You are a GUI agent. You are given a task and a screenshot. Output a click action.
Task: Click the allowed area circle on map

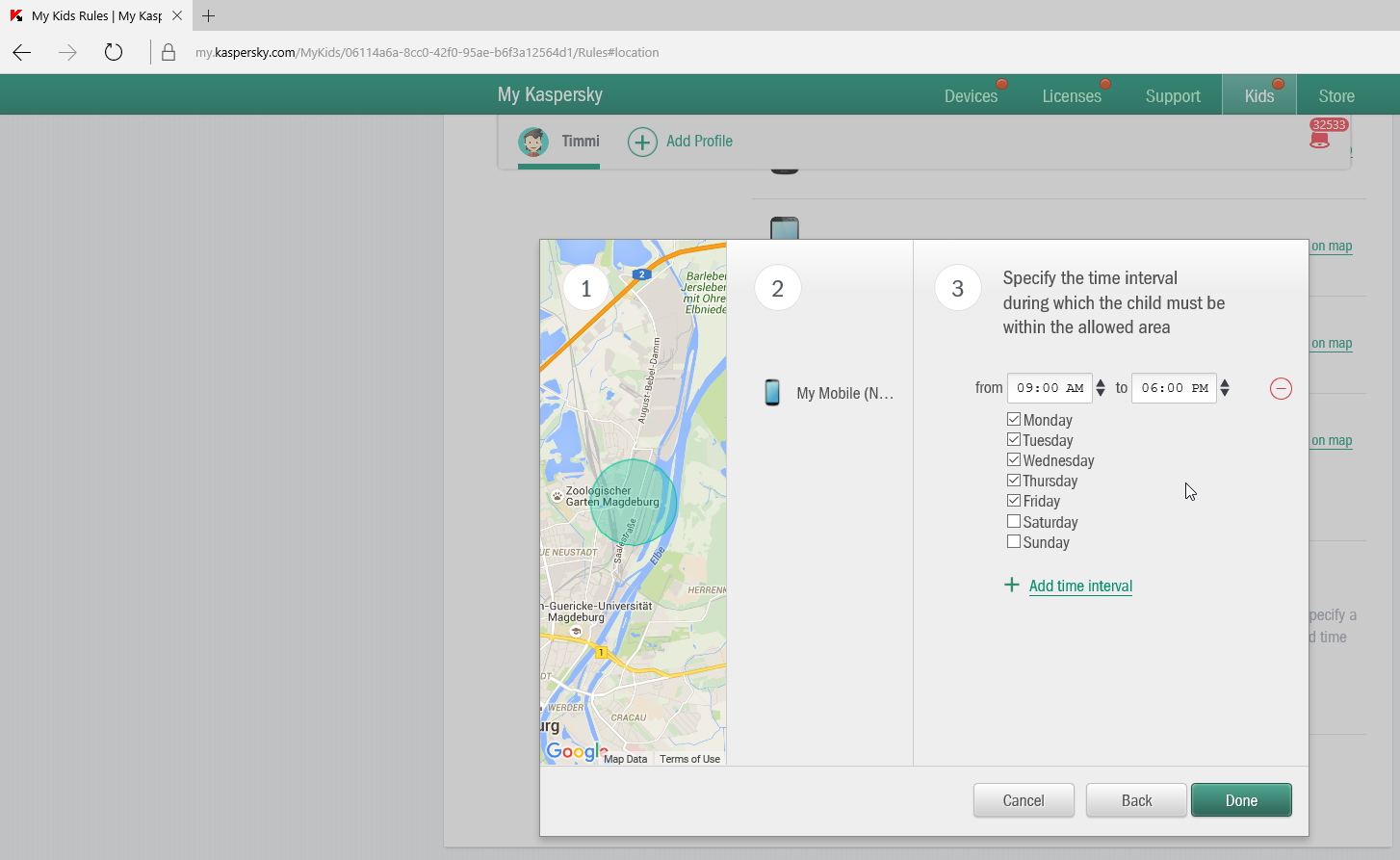pyautogui.click(x=633, y=503)
